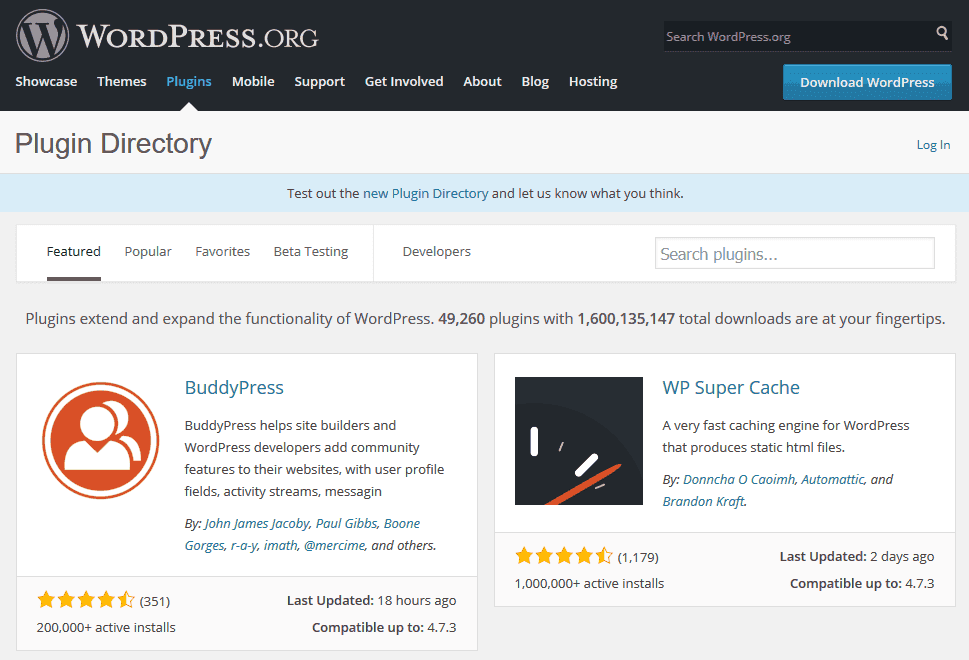Select the Plugins menu item
The width and height of the screenshot is (969, 660).
[x=189, y=82]
